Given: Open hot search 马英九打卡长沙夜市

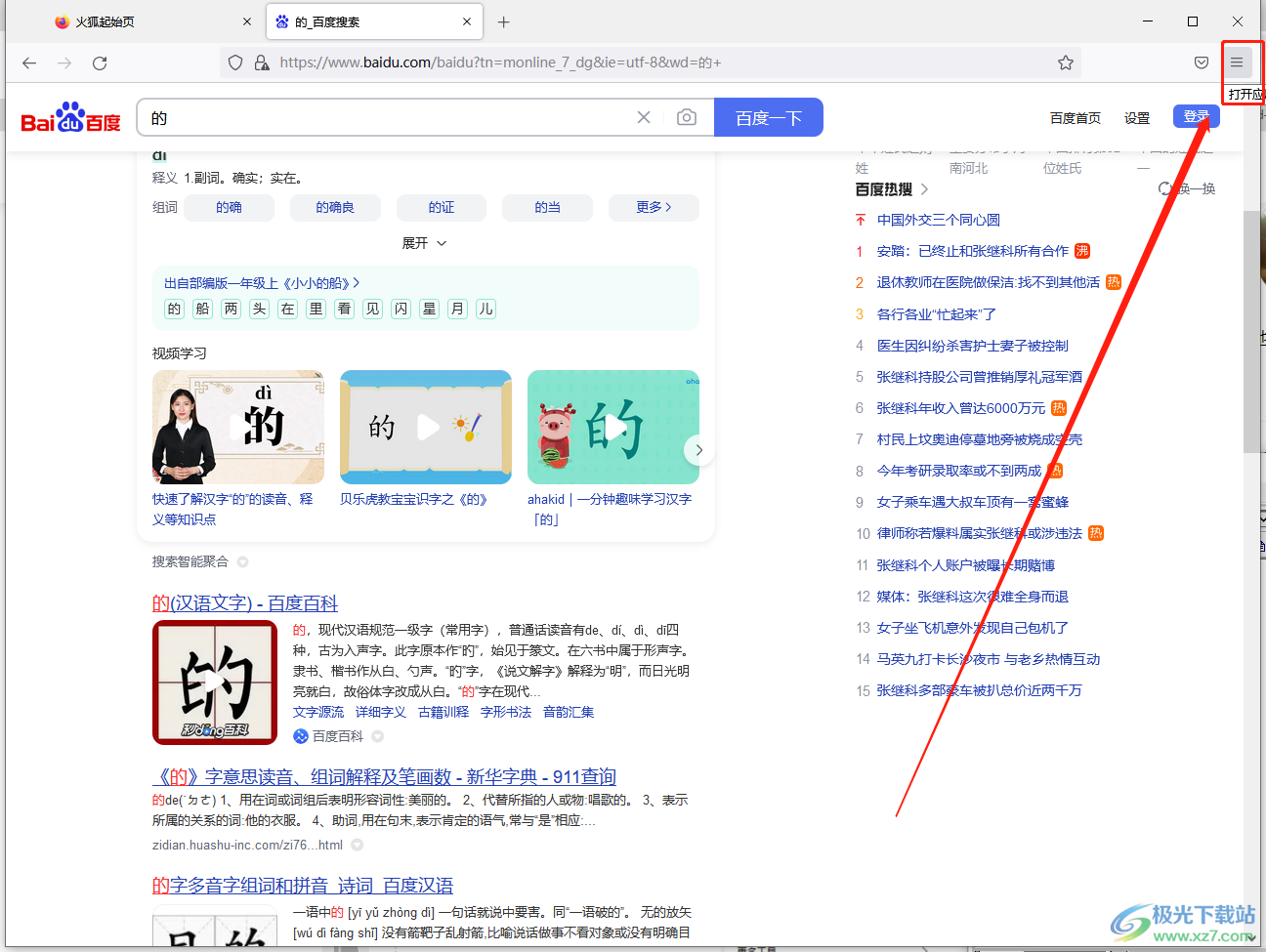Looking at the screenshot, I should (x=988, y=659).
